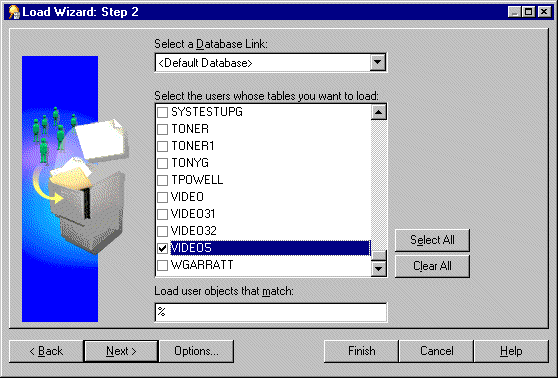Uncheck the VIDEO5 user checkbox

click(163, 248)
